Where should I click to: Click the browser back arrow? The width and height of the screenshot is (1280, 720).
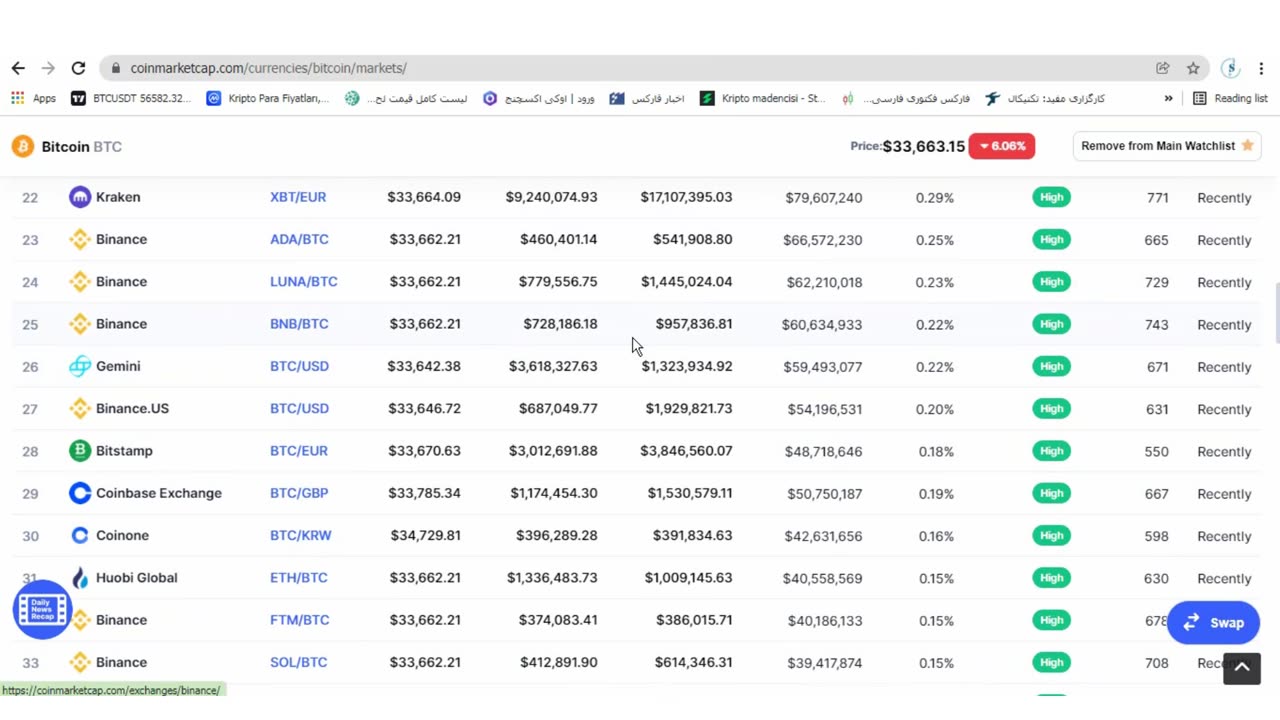18,68
